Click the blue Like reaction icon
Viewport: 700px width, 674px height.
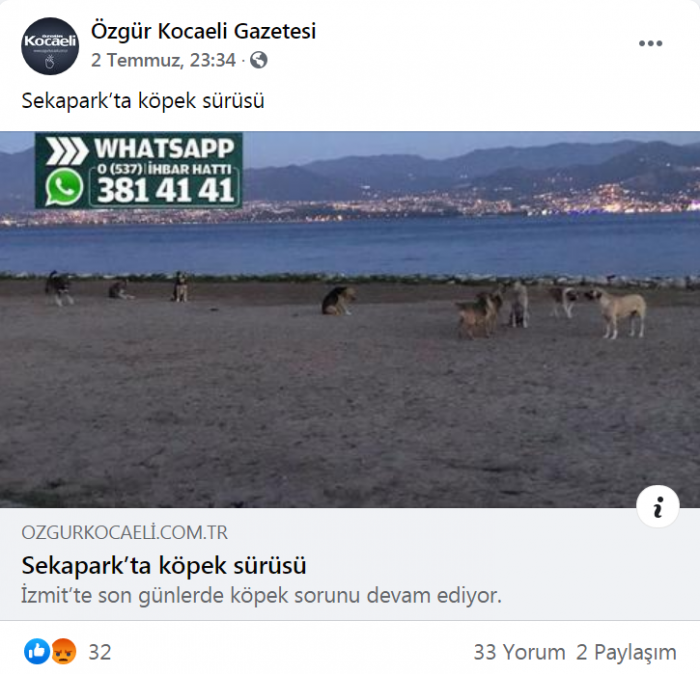click(37, 652)
